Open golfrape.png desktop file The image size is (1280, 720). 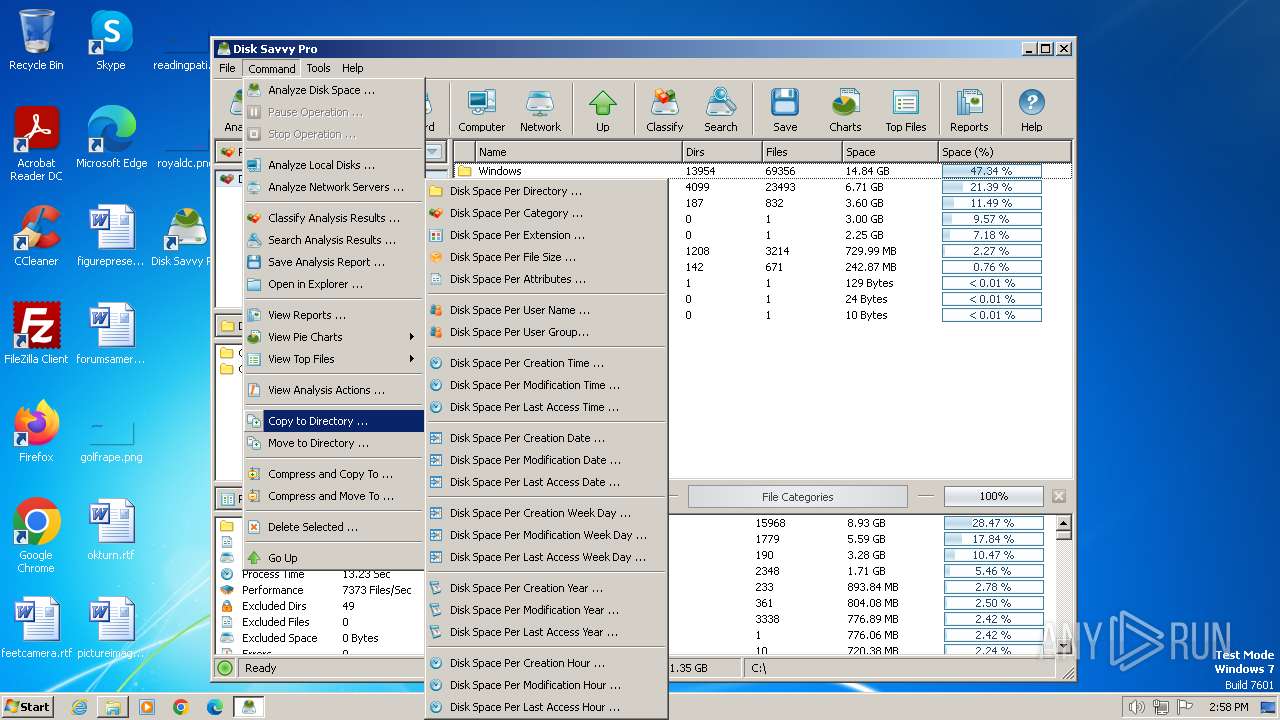(x=111, y=439)
